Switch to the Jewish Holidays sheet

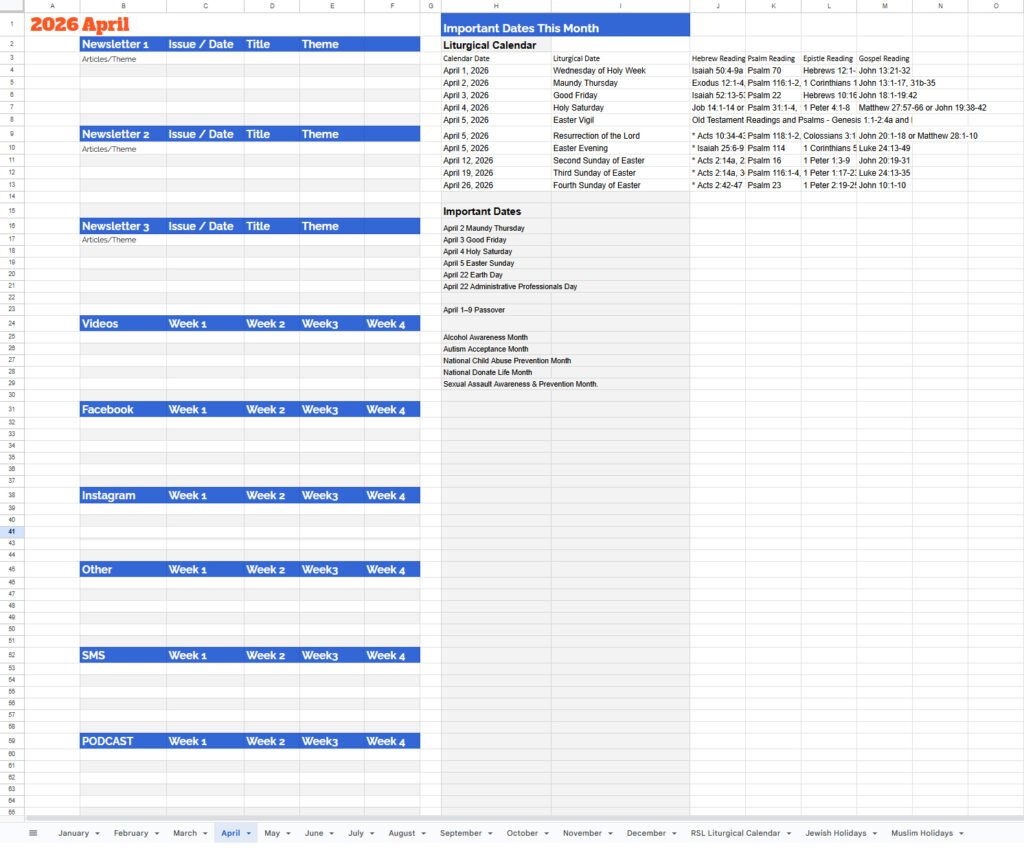839,832
